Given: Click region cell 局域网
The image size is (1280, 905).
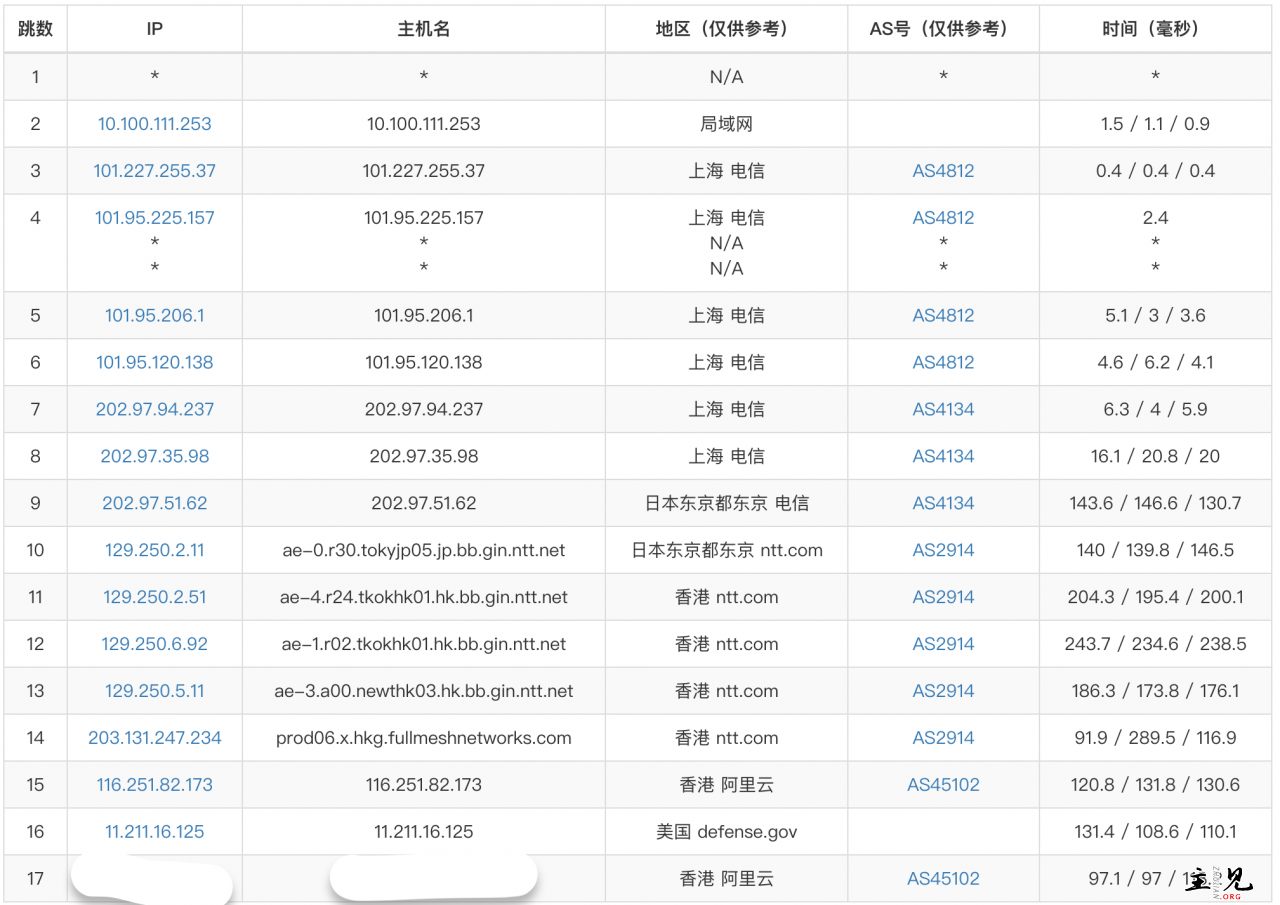Looking at the screenshot, I should pos(726,124).
